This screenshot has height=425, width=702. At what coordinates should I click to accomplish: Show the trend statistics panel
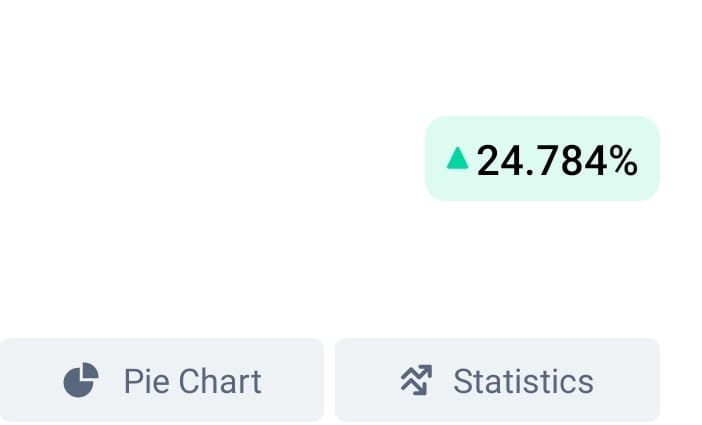point(497,380)
